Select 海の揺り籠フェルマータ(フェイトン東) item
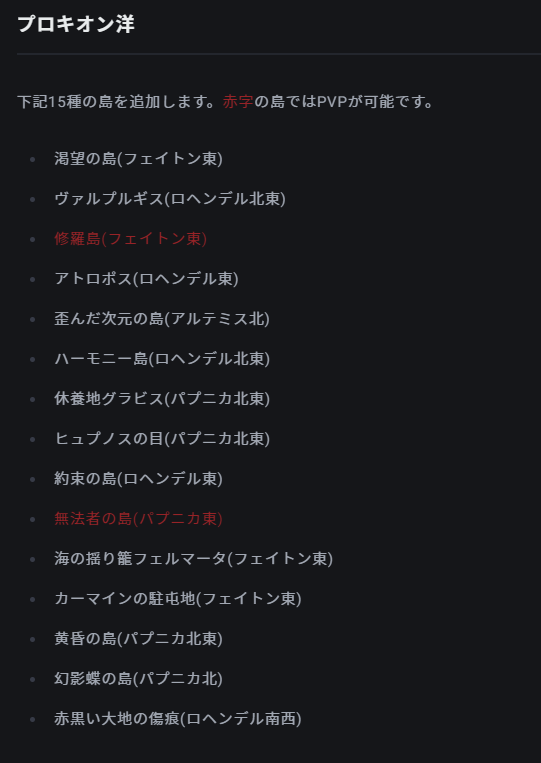Viewport: 541px width, 763px height. (x=194, y=559)
